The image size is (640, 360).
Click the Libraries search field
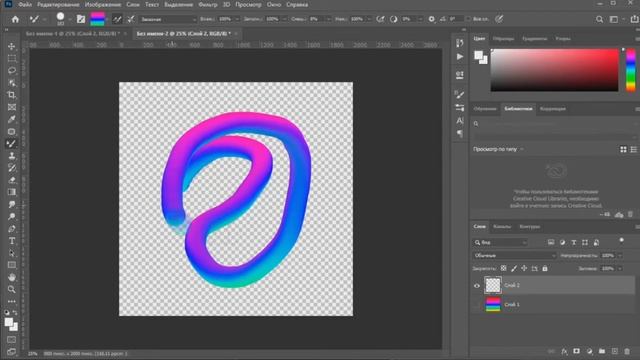point(554,124)
